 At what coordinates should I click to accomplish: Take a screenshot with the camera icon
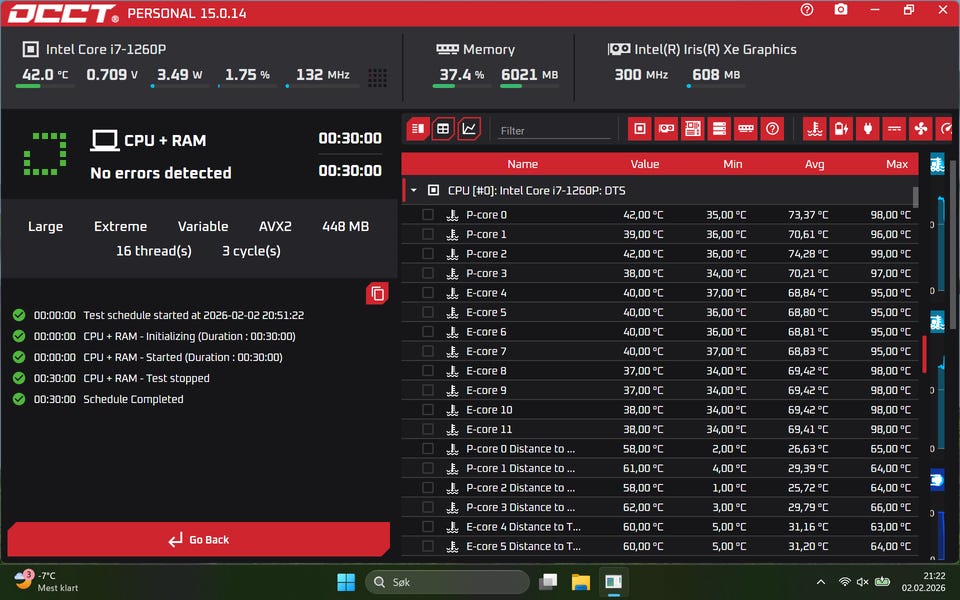841,10
